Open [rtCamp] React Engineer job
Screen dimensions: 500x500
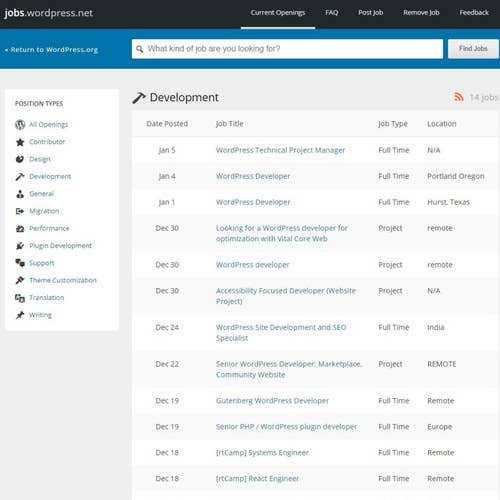[x=257, y=479]
